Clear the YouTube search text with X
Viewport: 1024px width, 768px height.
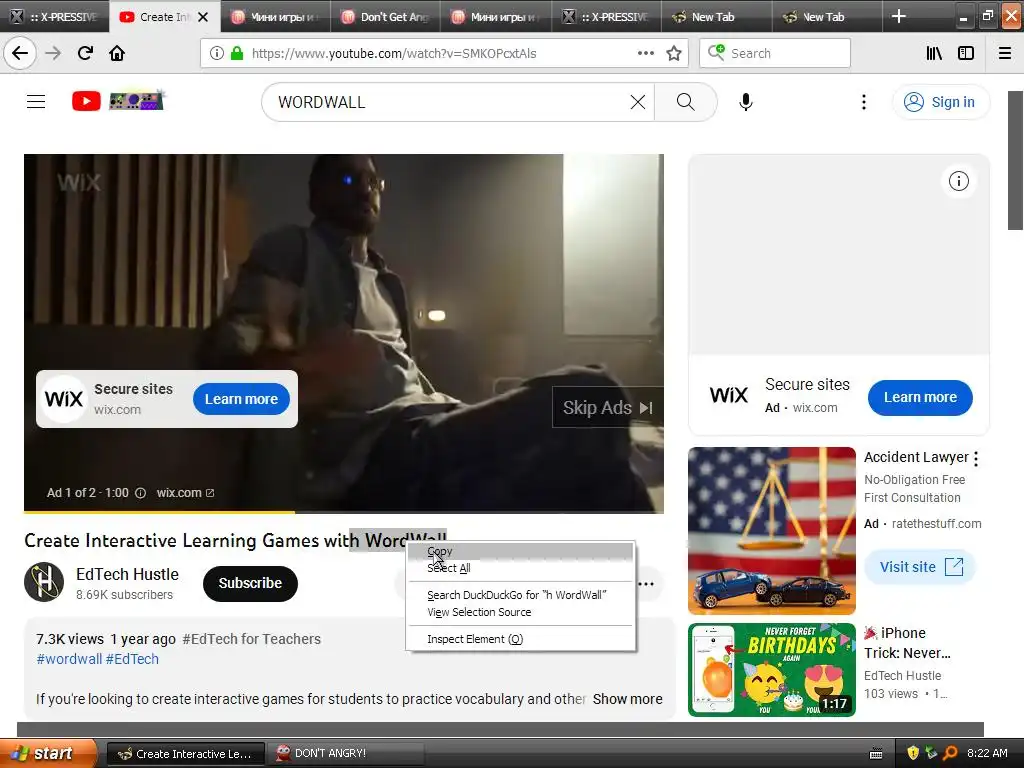coord(637,102)
